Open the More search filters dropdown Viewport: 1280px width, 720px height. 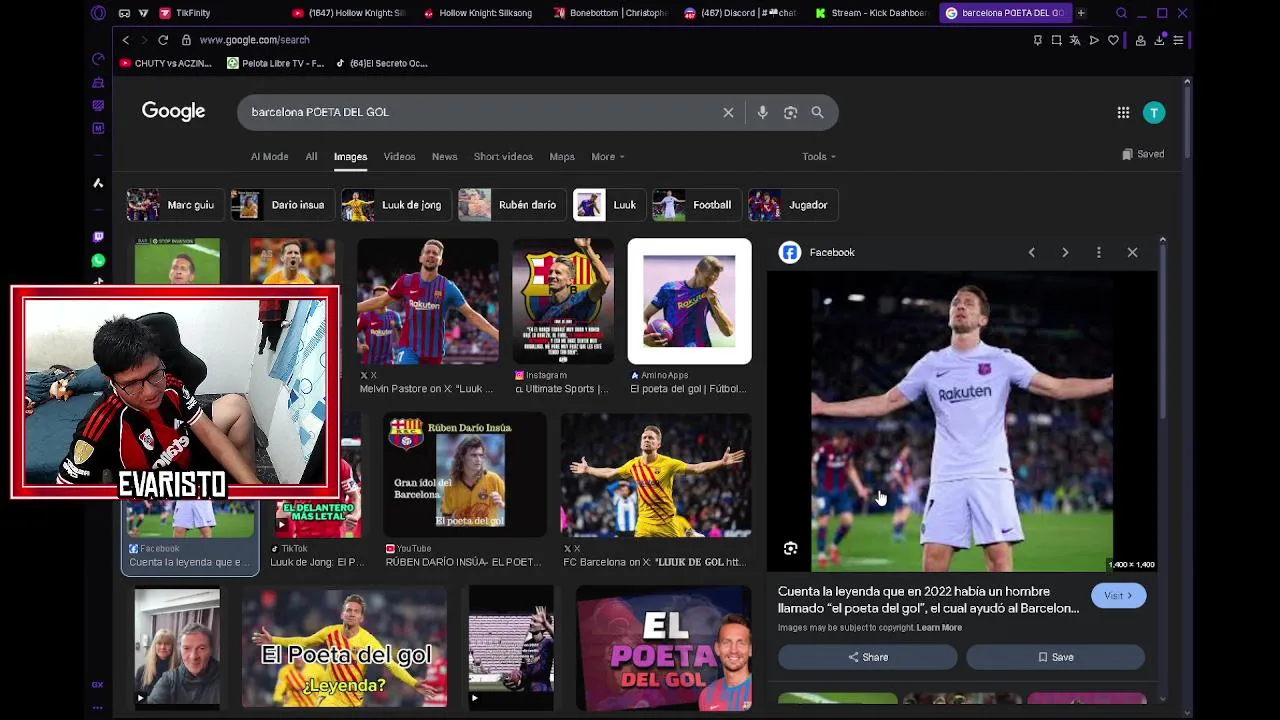[607, 156]
